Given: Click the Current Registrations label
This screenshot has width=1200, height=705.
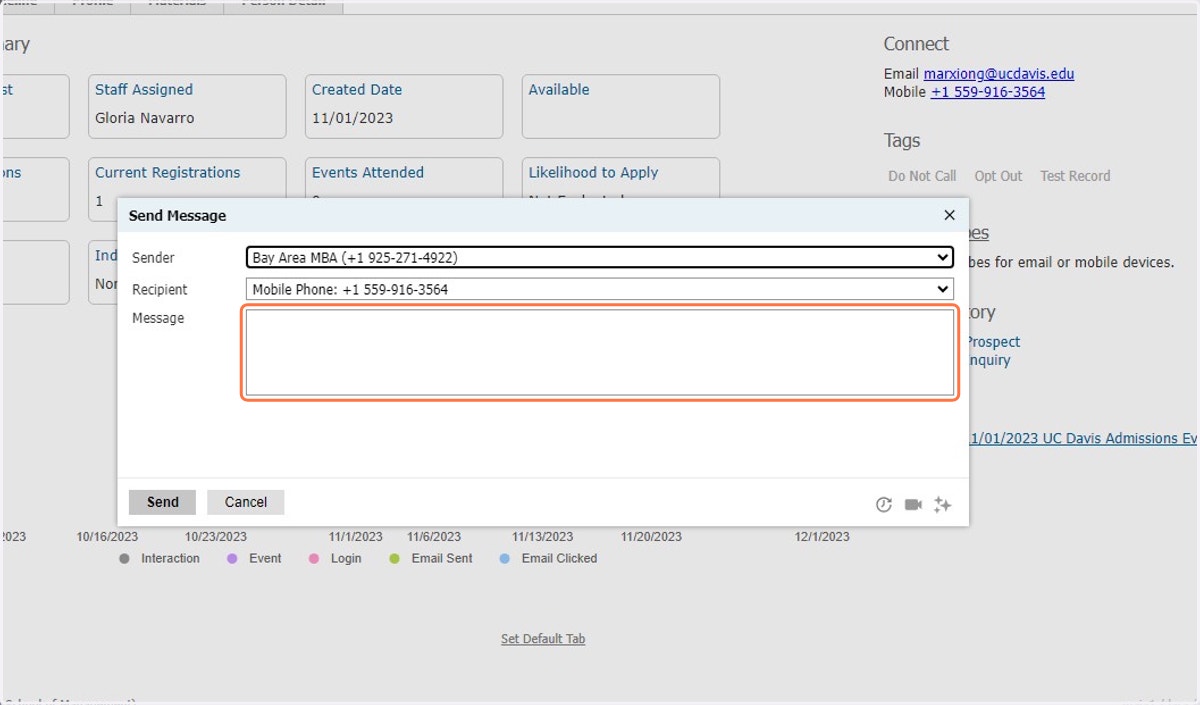Looking at the screenshot, I should coord(168,173).
